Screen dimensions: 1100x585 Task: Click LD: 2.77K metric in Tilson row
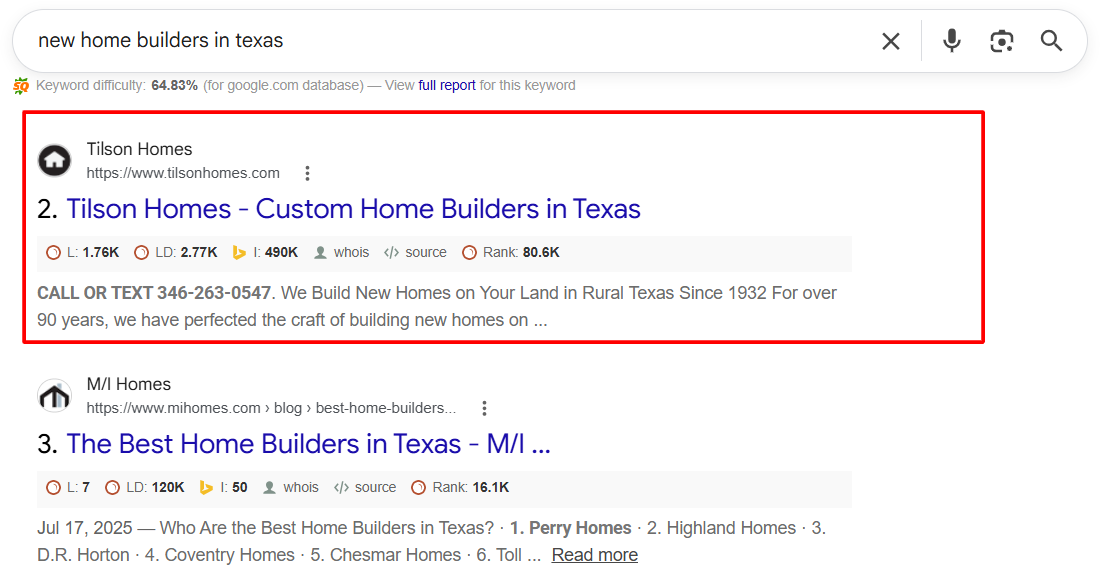click(x=176, y=253)
